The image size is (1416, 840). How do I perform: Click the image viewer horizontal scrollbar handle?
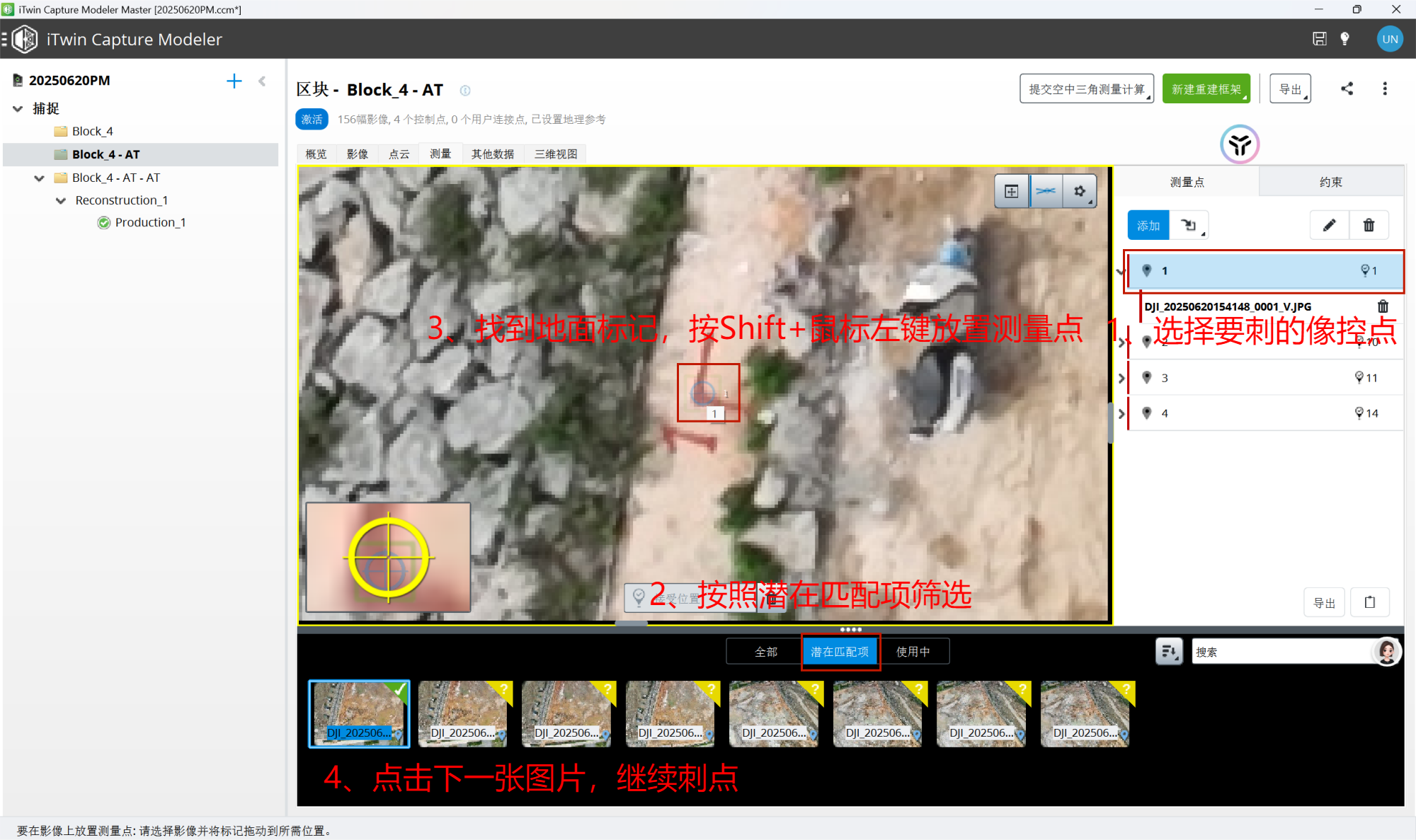point(631,623)
